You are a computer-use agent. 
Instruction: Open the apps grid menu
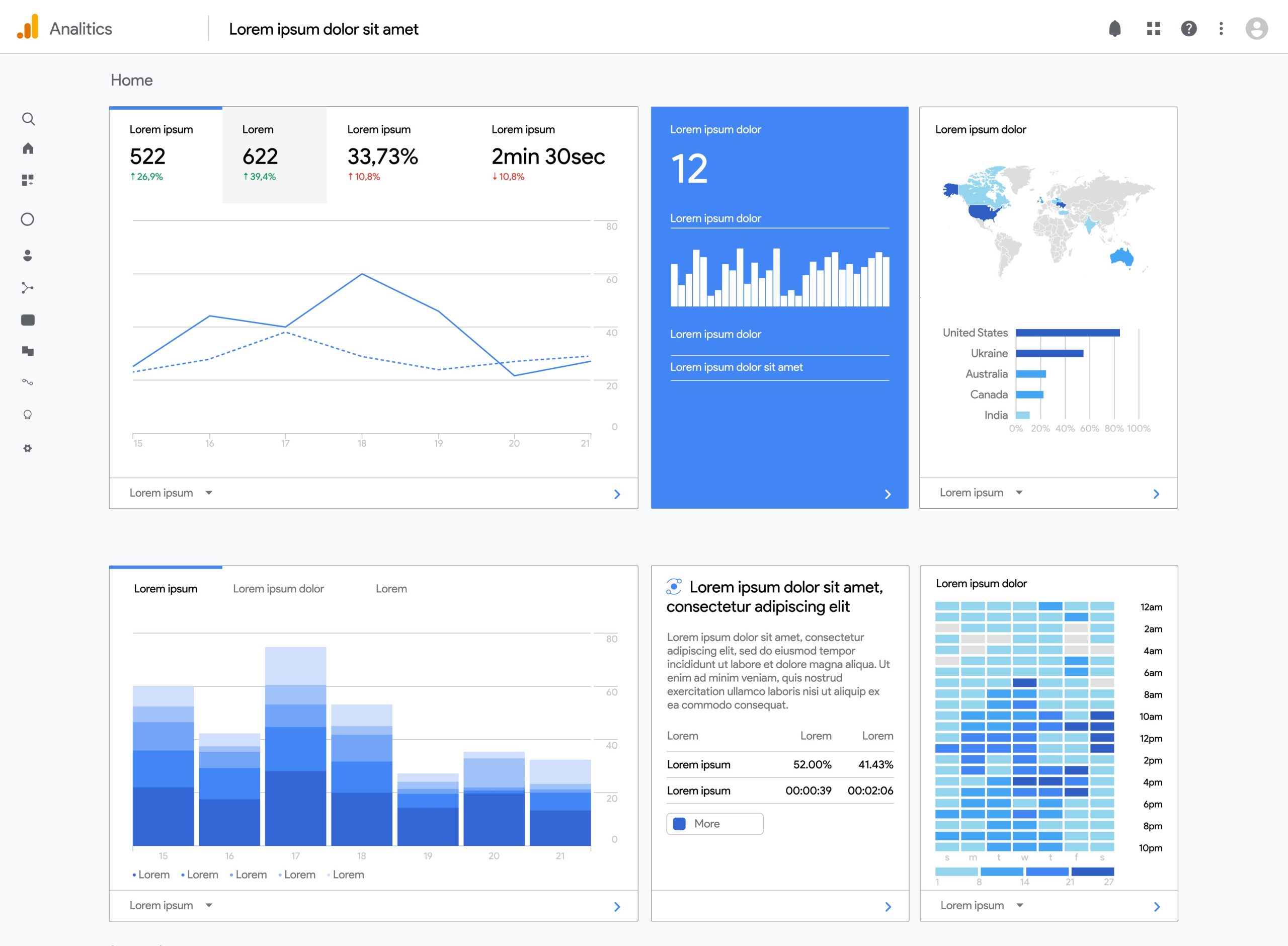(1154, 29)
